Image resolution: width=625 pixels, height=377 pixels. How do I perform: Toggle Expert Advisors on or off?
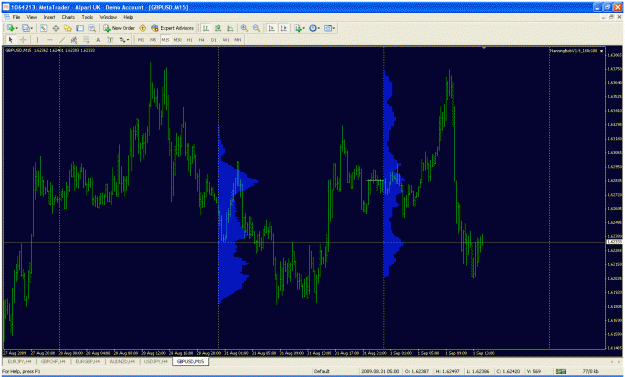(172, 28)
